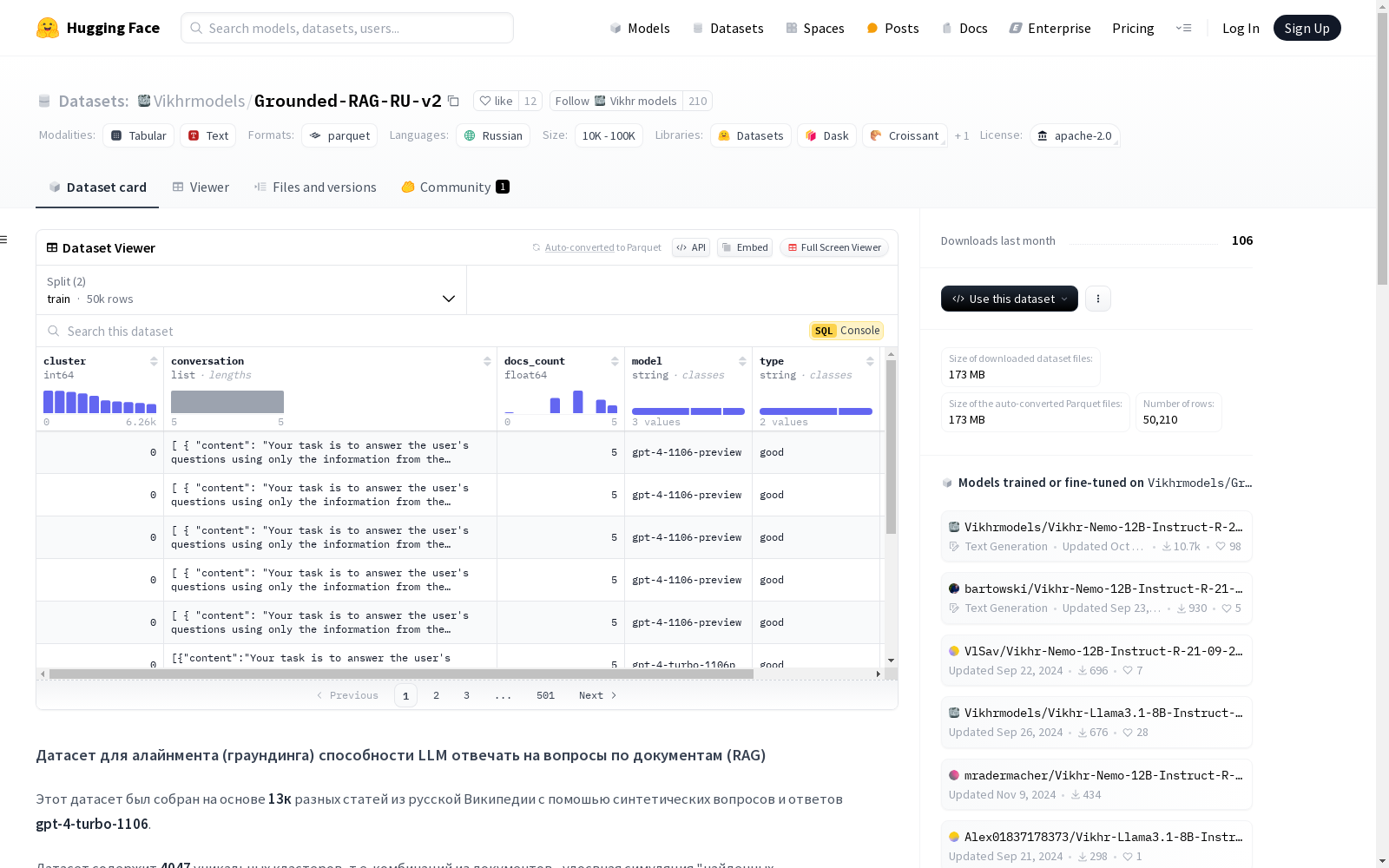
Task: Go to page 2 of the dataset
Action: 436,695
